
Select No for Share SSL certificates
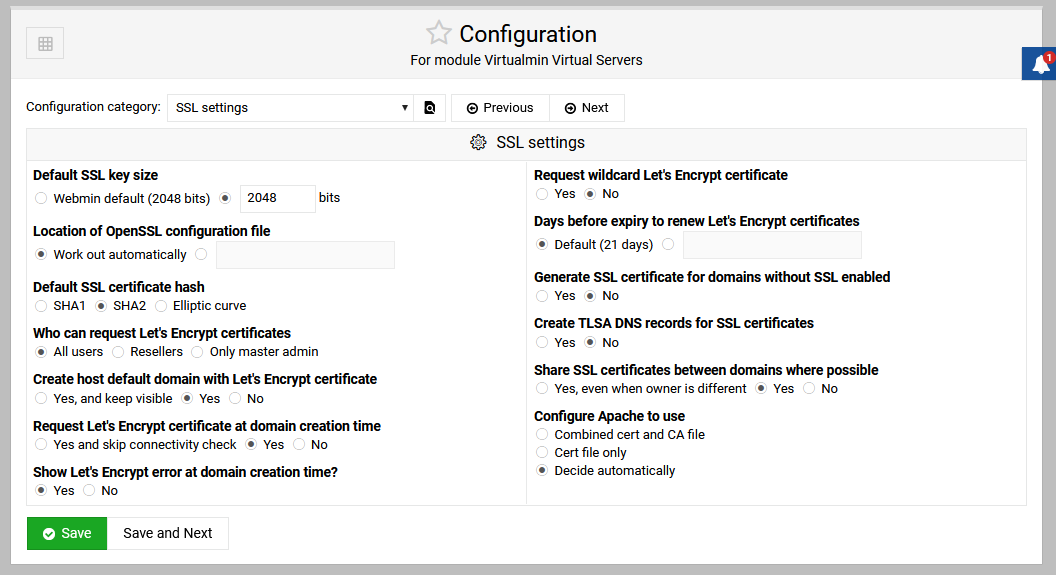pos(809,388)
